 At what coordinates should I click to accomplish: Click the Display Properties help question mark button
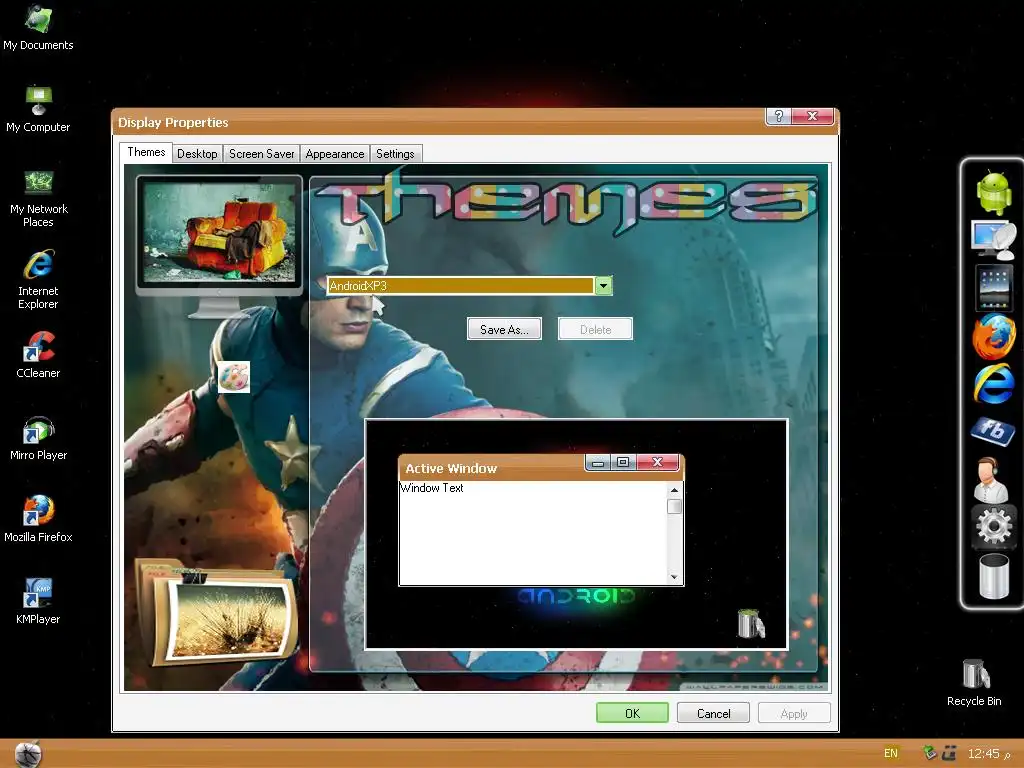pyautogui.click(x=778, y=116)
